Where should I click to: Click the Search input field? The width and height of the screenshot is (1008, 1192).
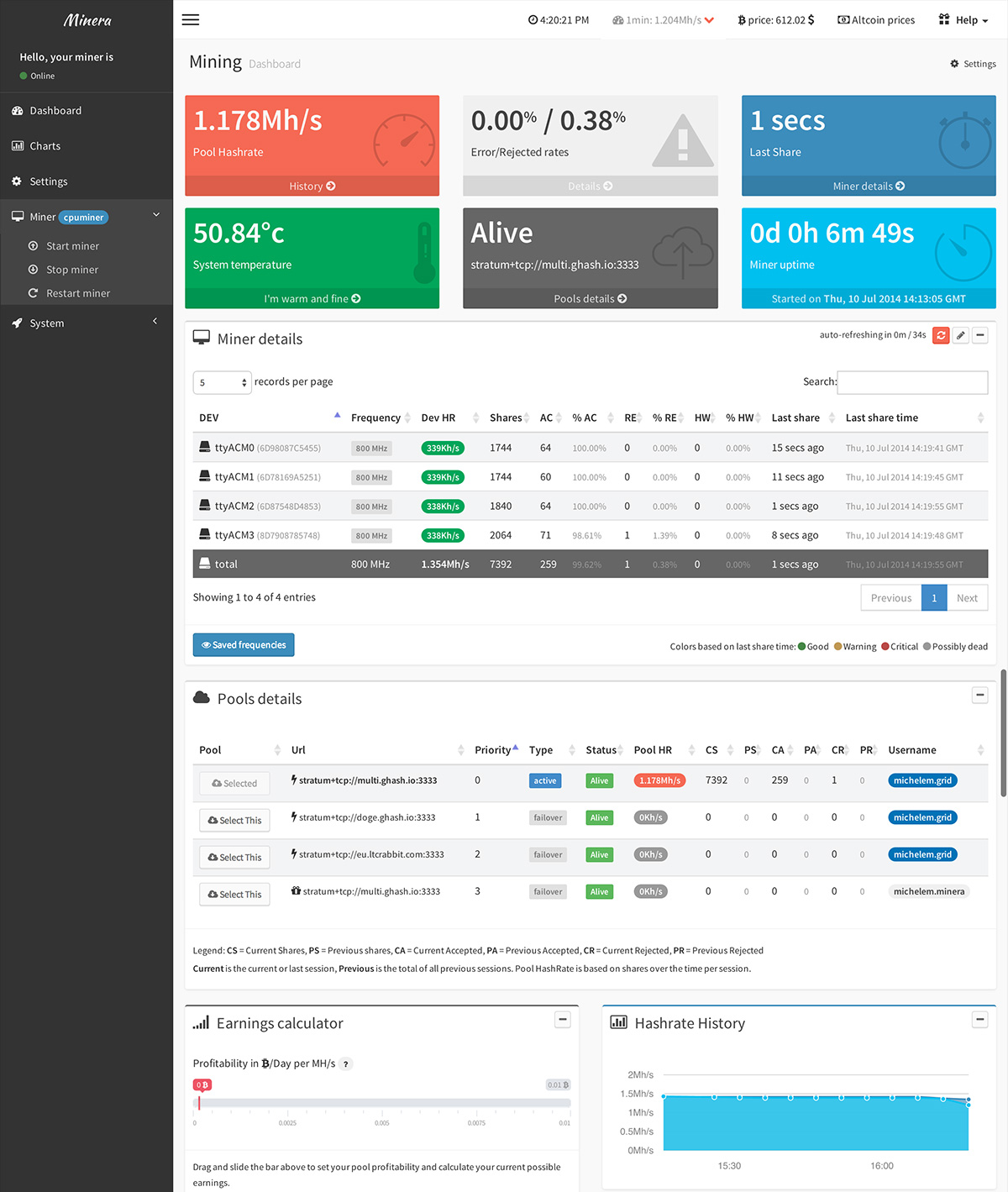pos(912,382)
